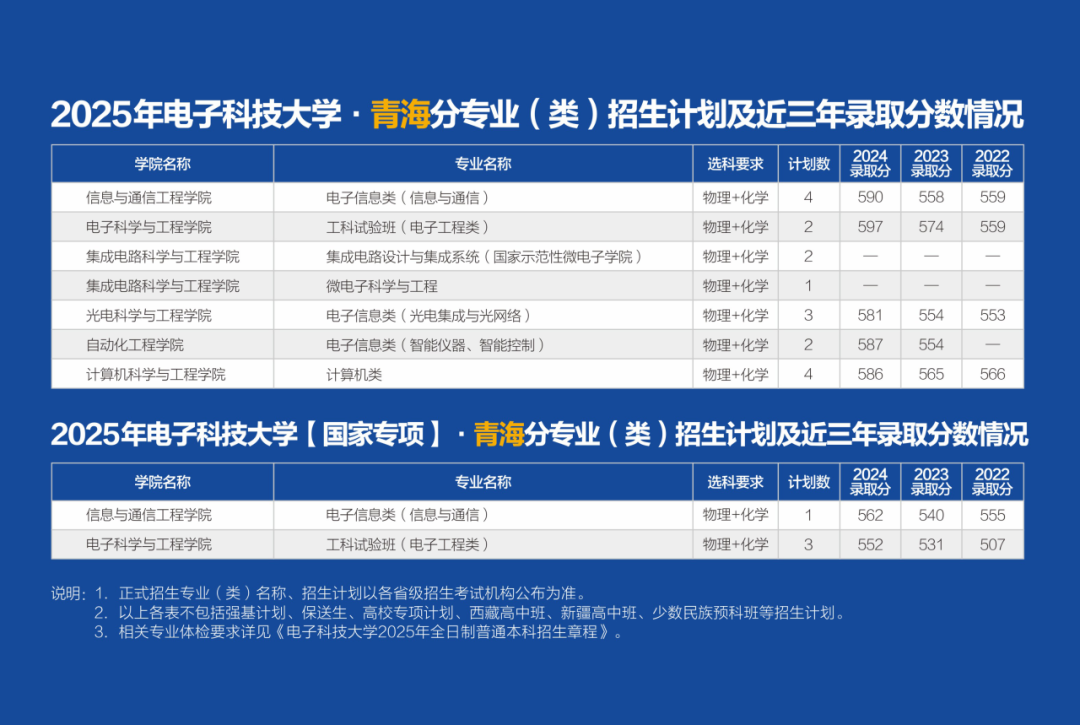
Task: Select 集成电路科学与工程学院 row entry
Action: point(159,256)
